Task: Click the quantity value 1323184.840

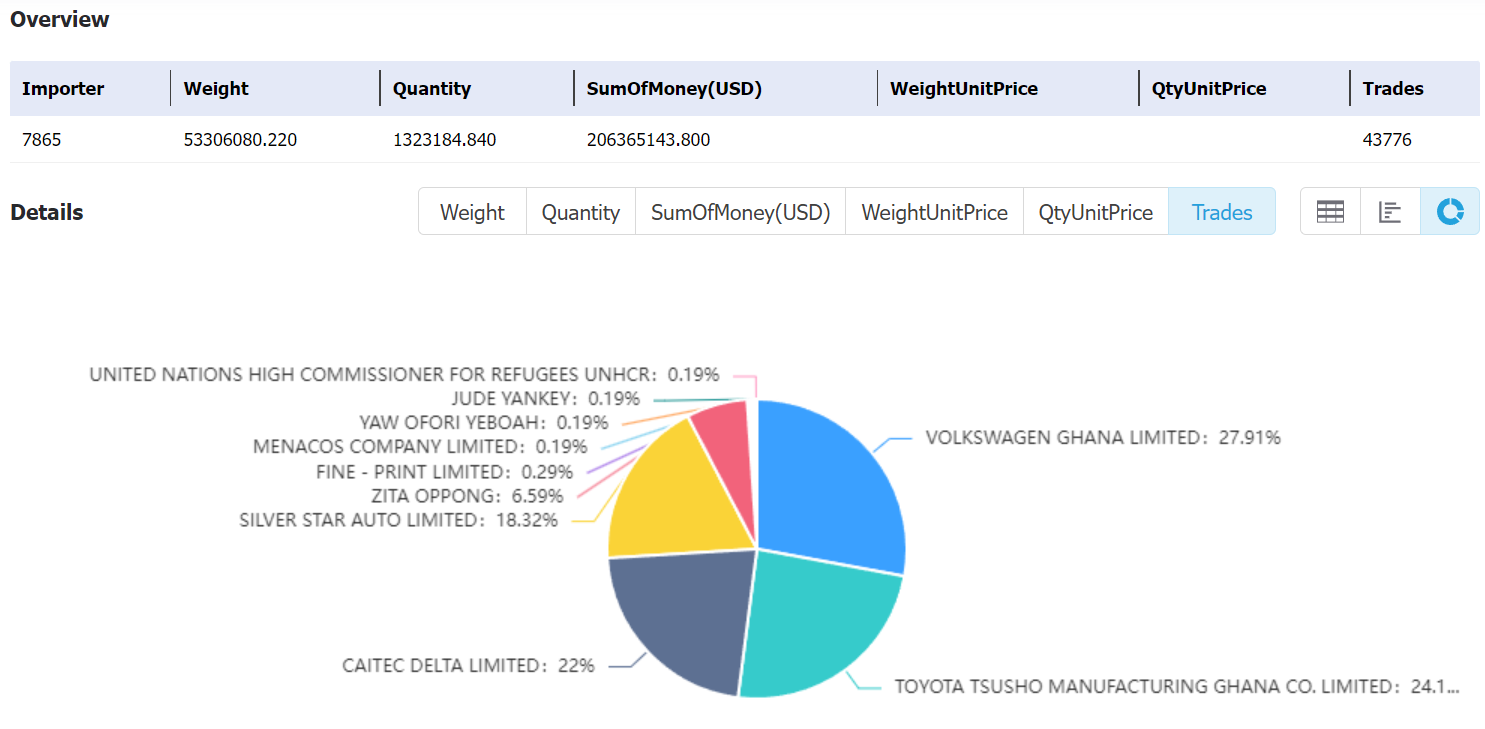Action: click(x=444, y=140)
